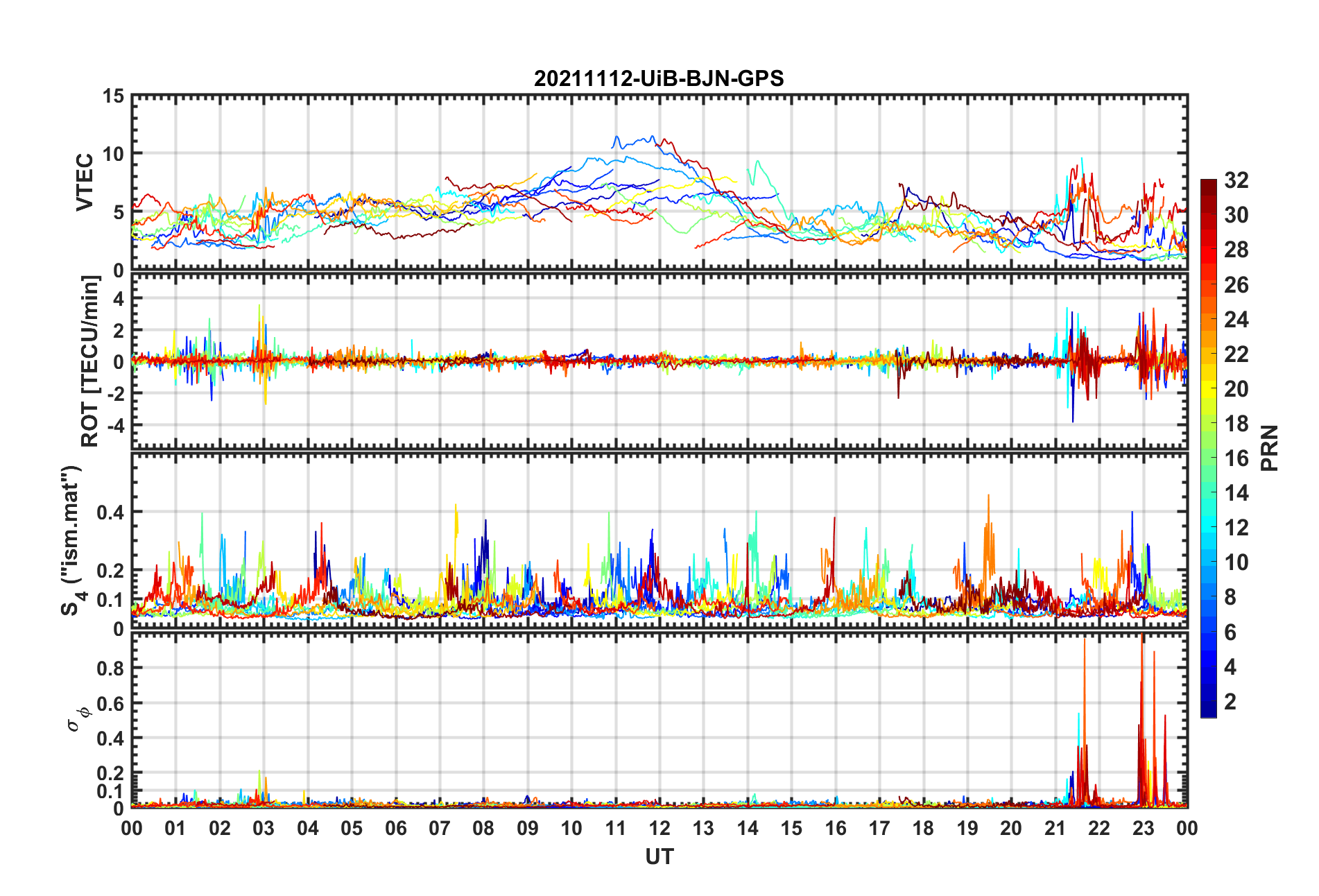Select the ROT [TECU/min] axis label
The image size is (1319, 896).
click(90, 361)
